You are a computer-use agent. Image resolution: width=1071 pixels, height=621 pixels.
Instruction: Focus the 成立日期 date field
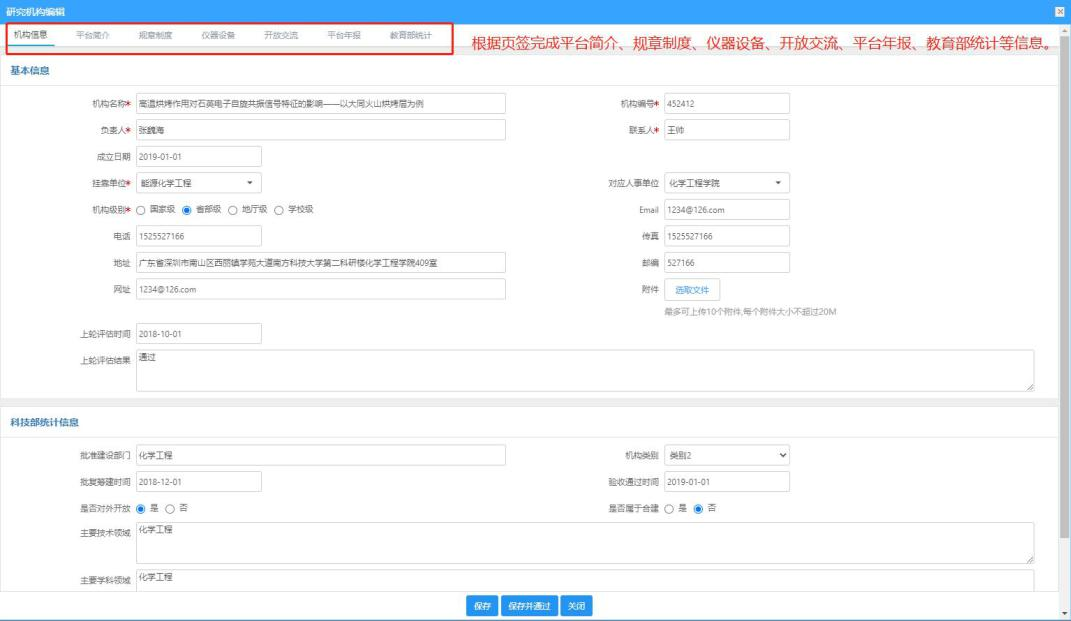pyautogui.click(x=198, y=156)
